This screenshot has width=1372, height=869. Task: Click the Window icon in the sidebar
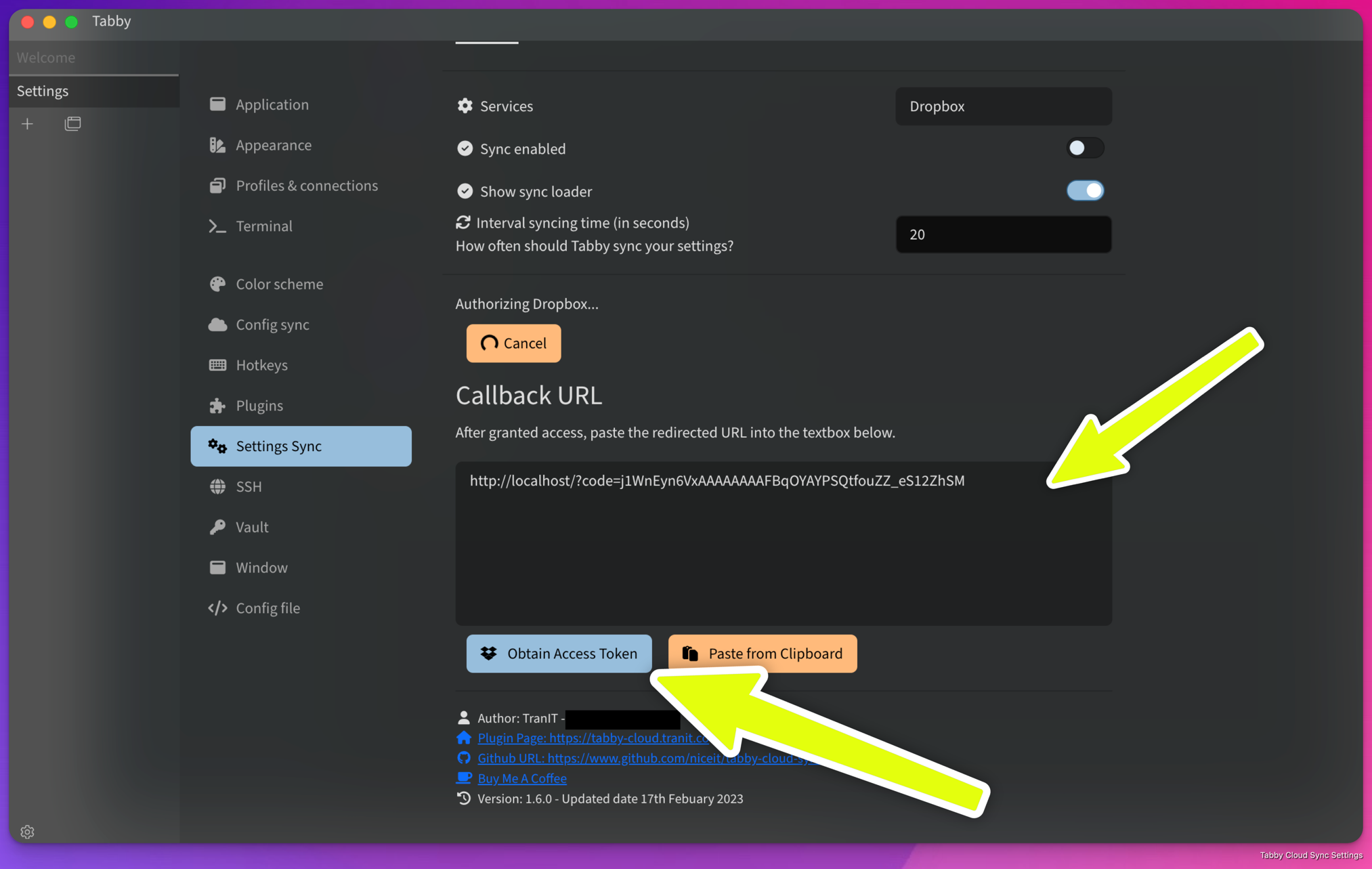pyautogui.click(x=217, y=568)
